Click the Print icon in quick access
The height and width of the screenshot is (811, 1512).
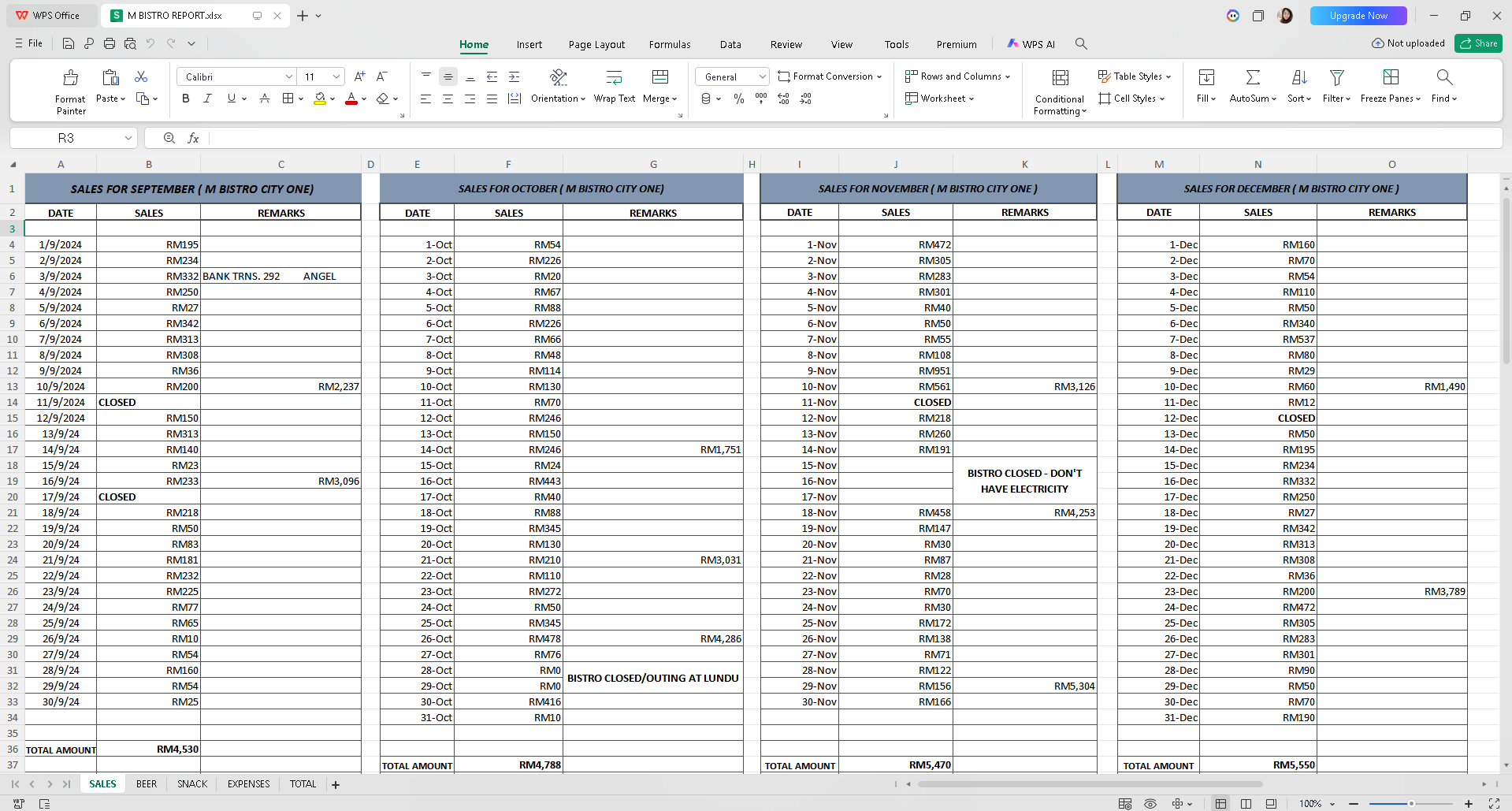coord(110,44)
